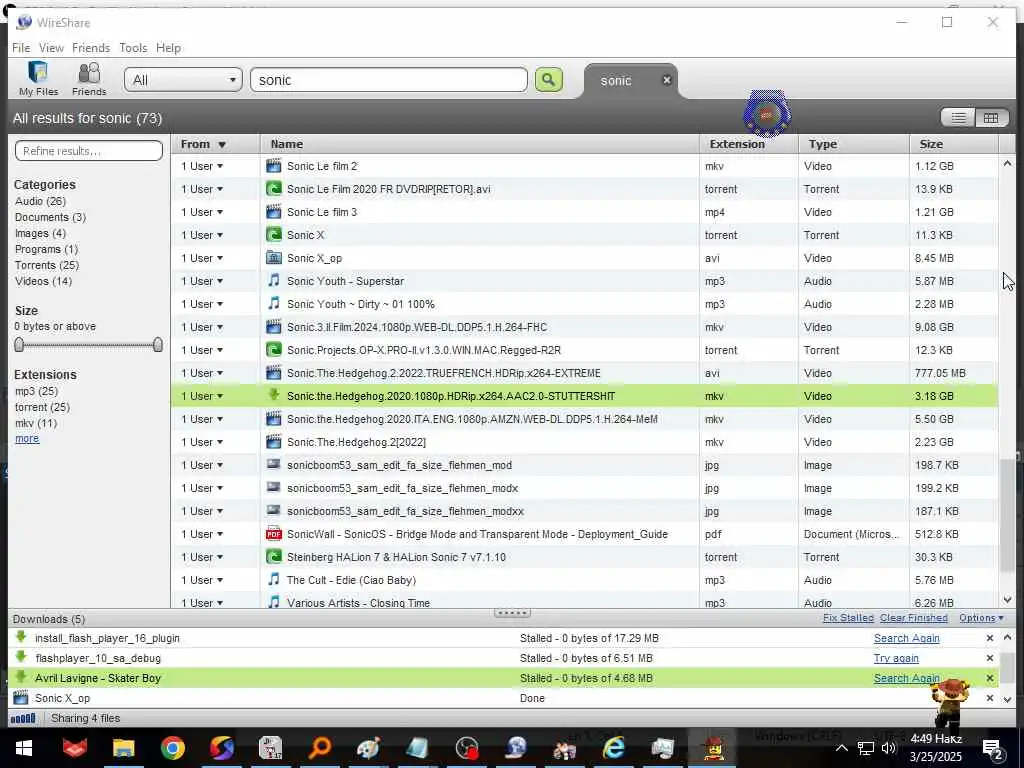Open the Friends menu
The height and width of the screenshot is (768, 1024).
91,48
